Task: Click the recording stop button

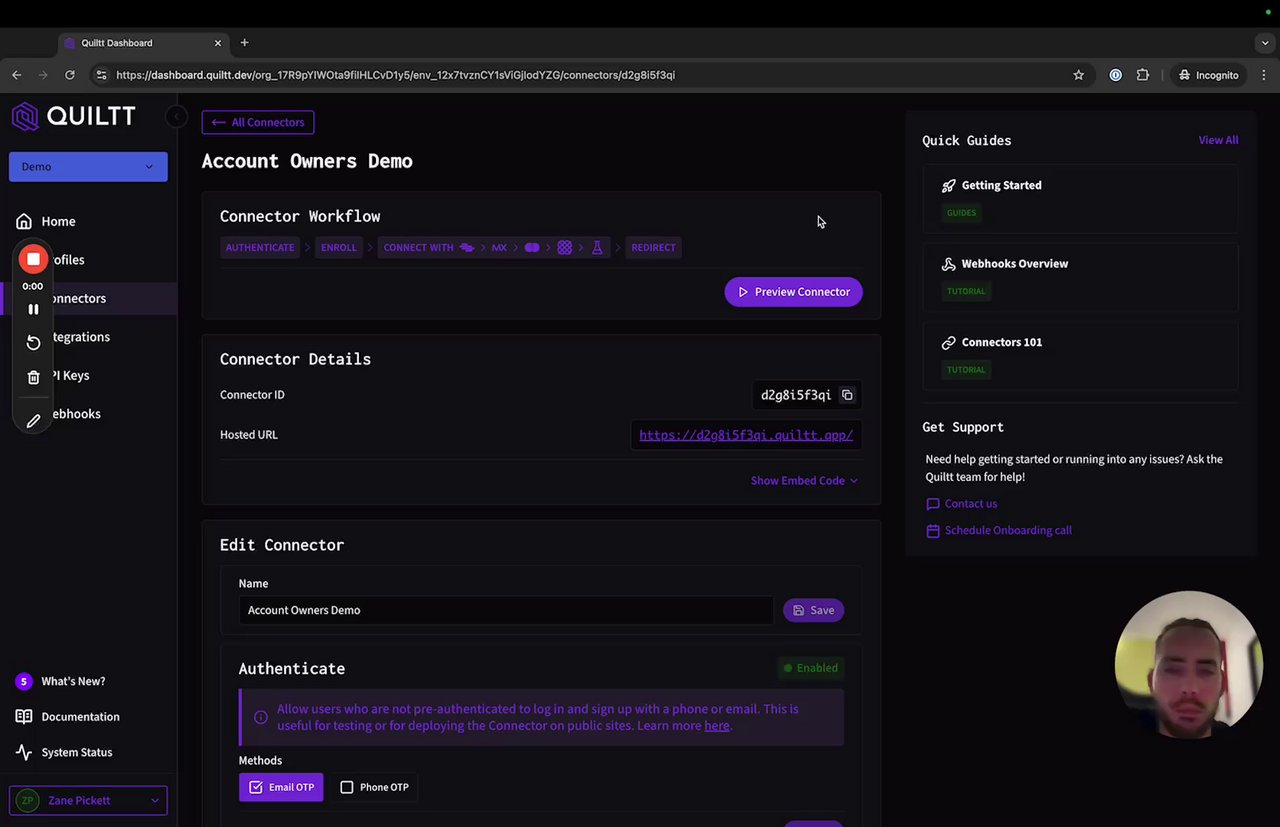Action: click(x=33, y=260)
